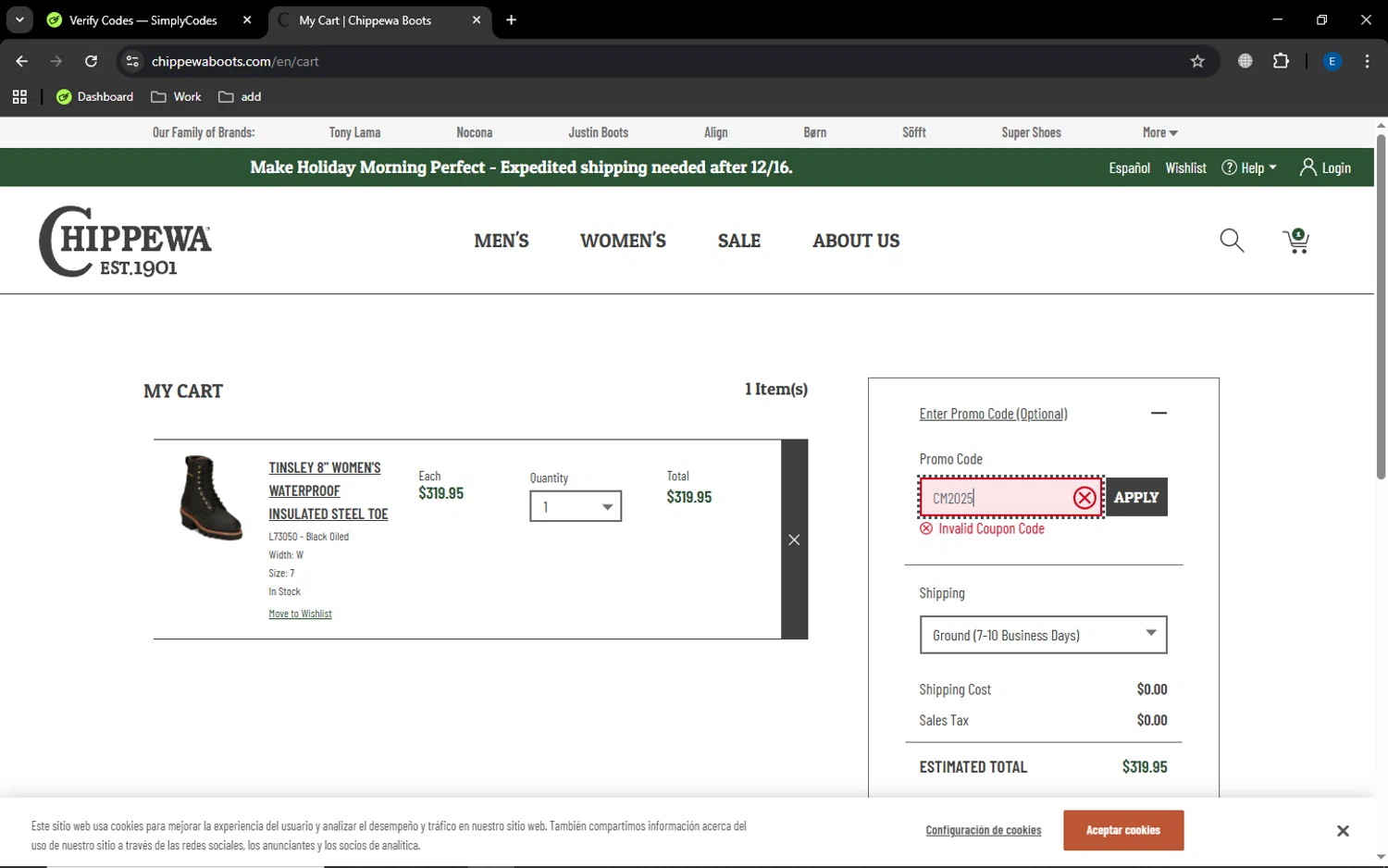Close the Verify Codes SimplyCodes tab
This screenshot has width=1388, height=868.
247,20
